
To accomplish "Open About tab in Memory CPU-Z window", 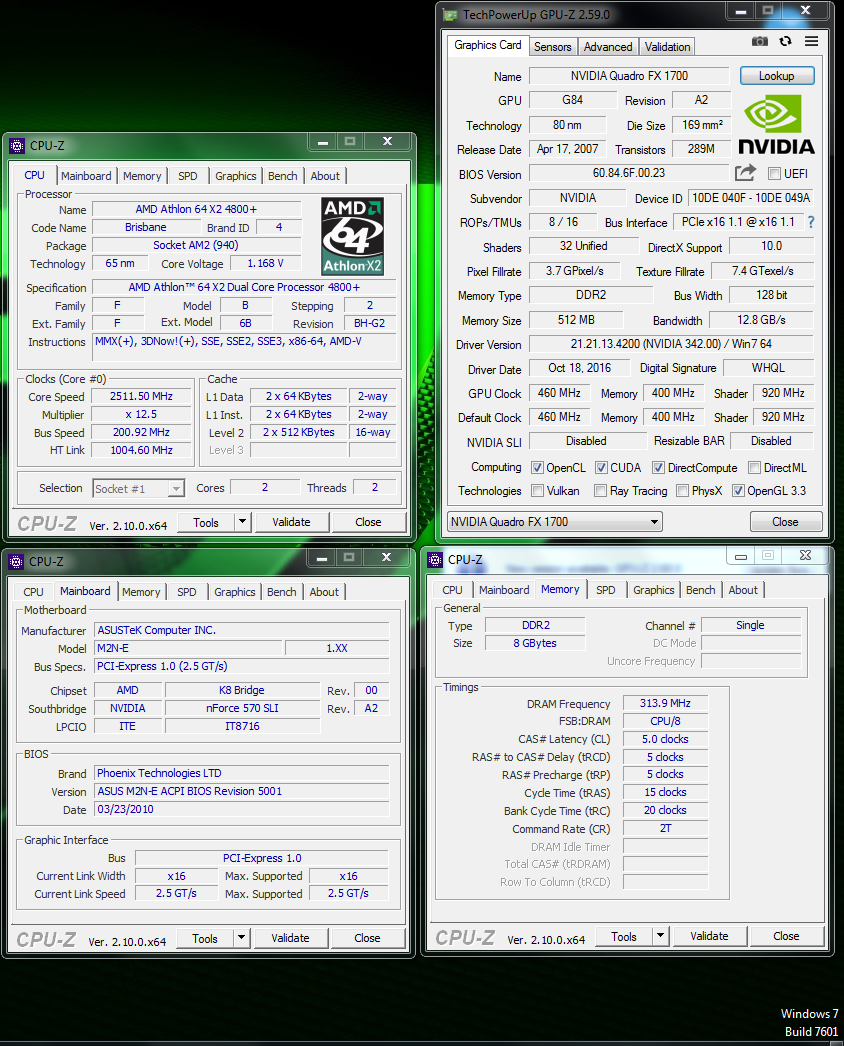I will 743,590.
